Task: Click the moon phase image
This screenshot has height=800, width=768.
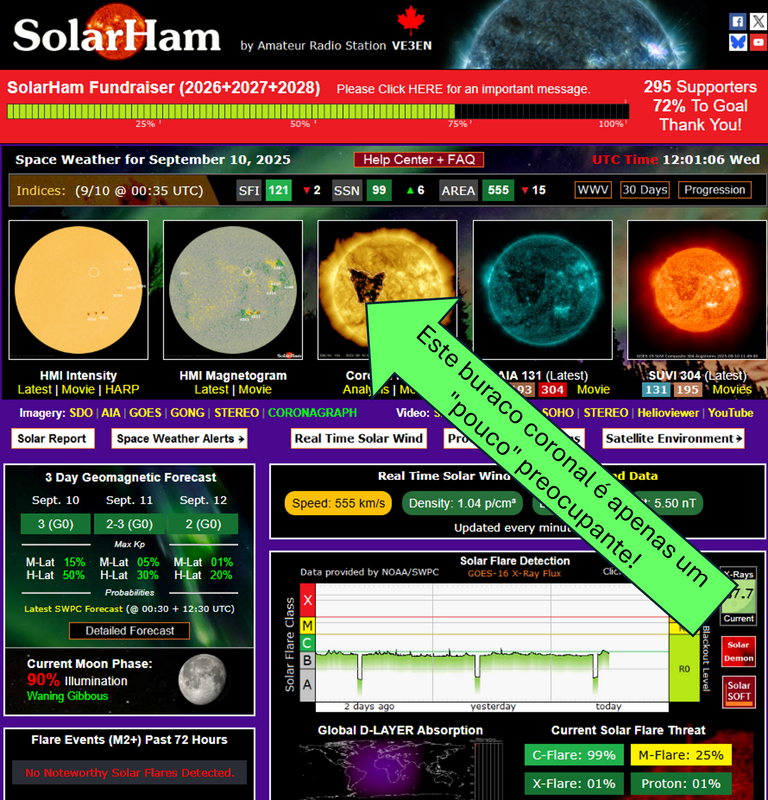Action: [203, 680]
